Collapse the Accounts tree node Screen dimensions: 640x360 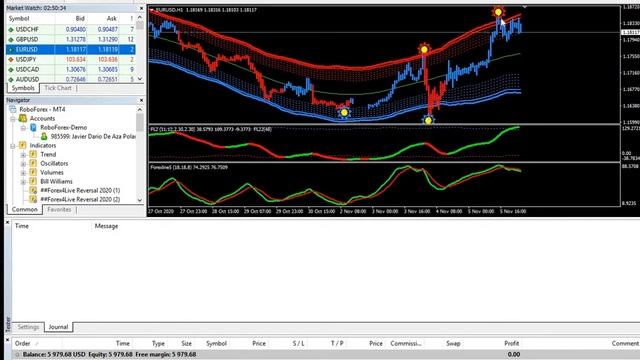[13, 119]
